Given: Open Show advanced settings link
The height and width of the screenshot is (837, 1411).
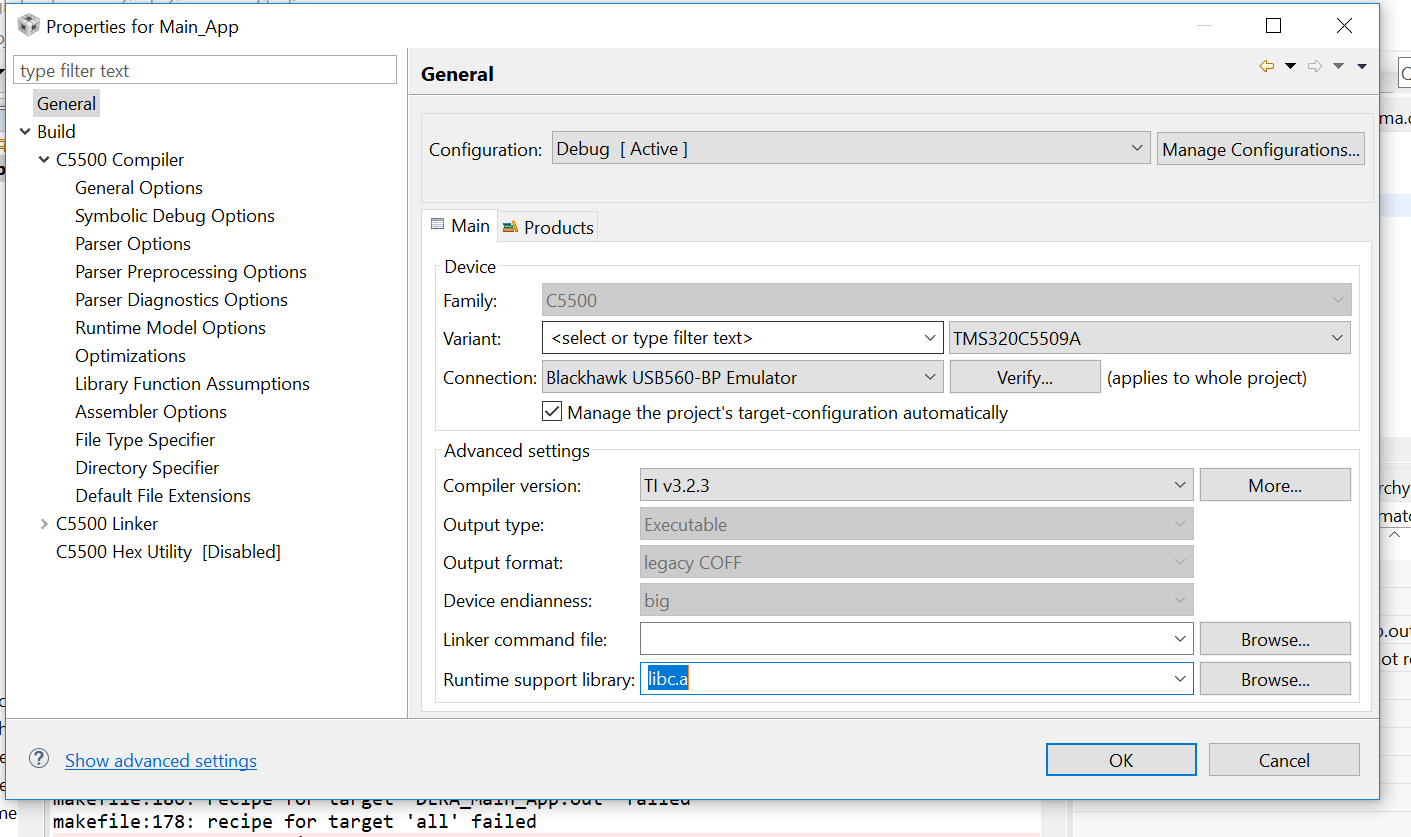Looking at the screenshot, I should pos(161,761).
